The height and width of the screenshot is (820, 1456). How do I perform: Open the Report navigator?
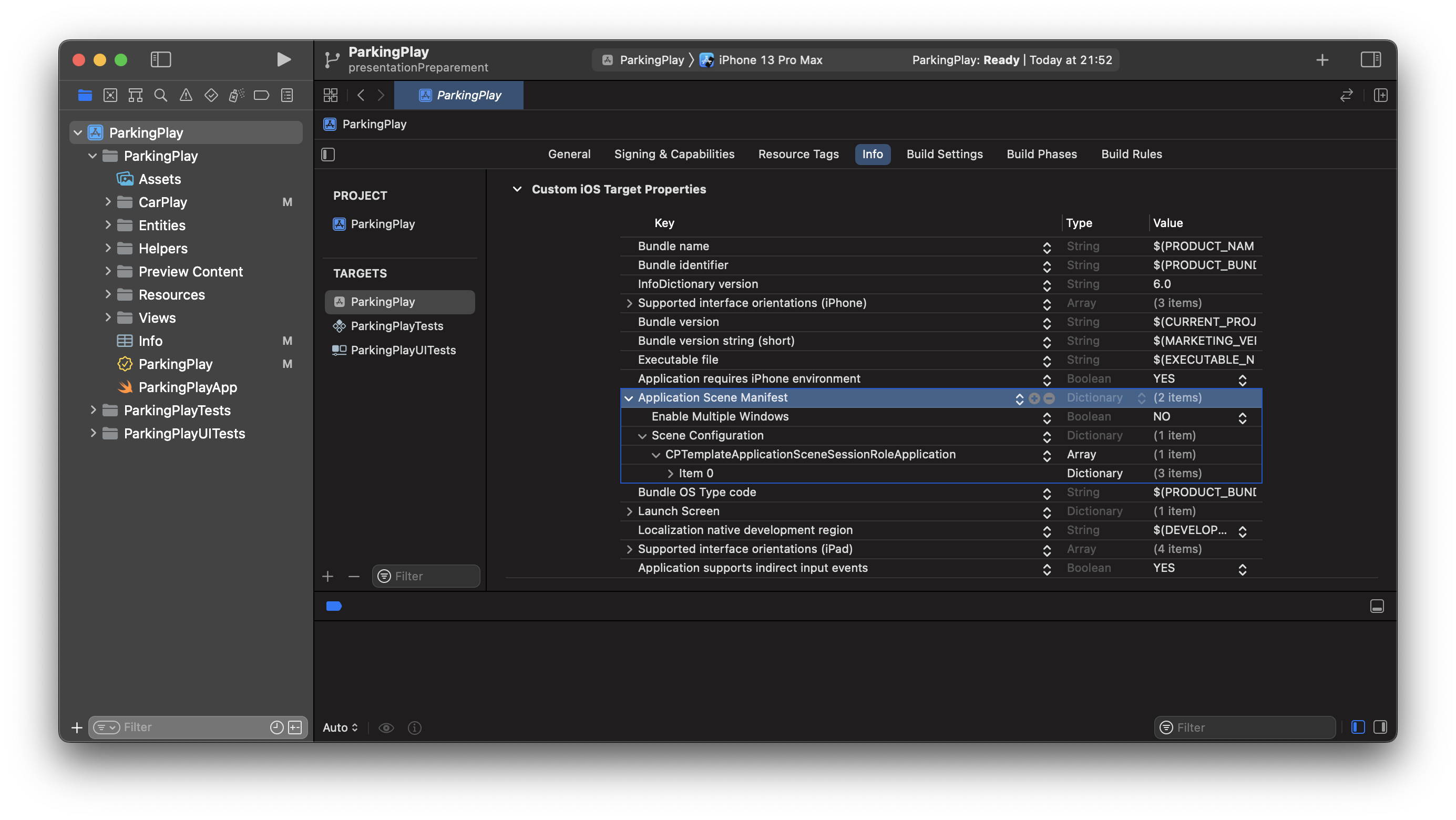tap(287, 95)
